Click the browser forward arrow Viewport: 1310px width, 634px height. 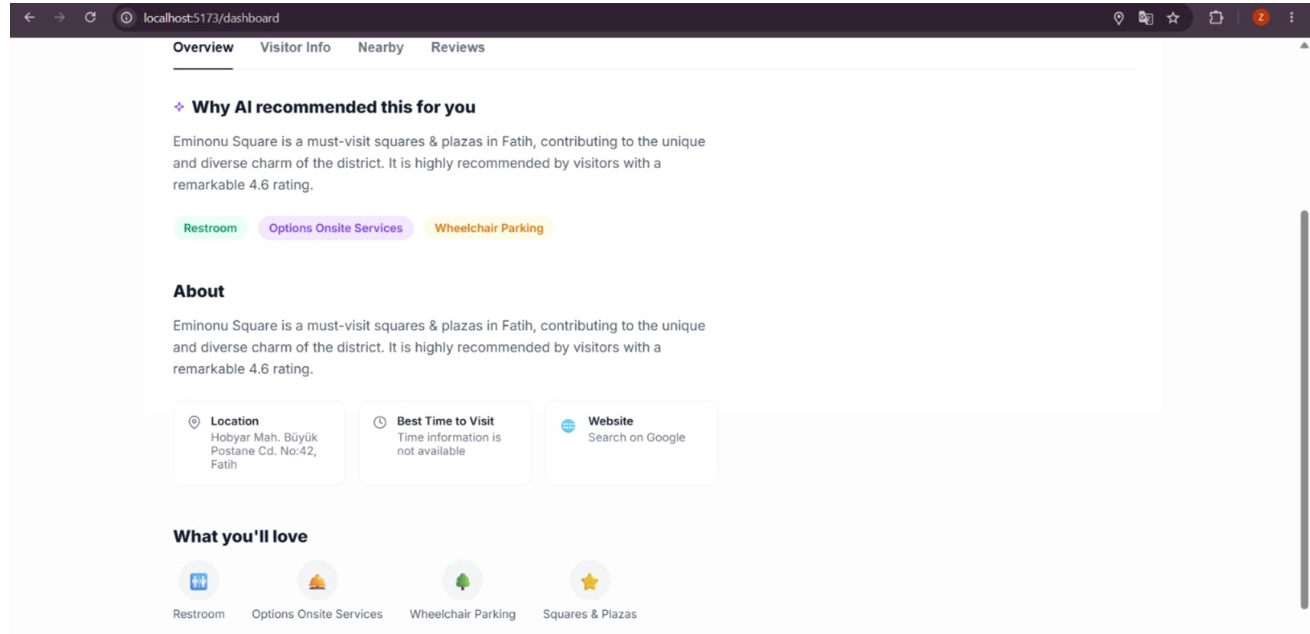coord(59,18)
